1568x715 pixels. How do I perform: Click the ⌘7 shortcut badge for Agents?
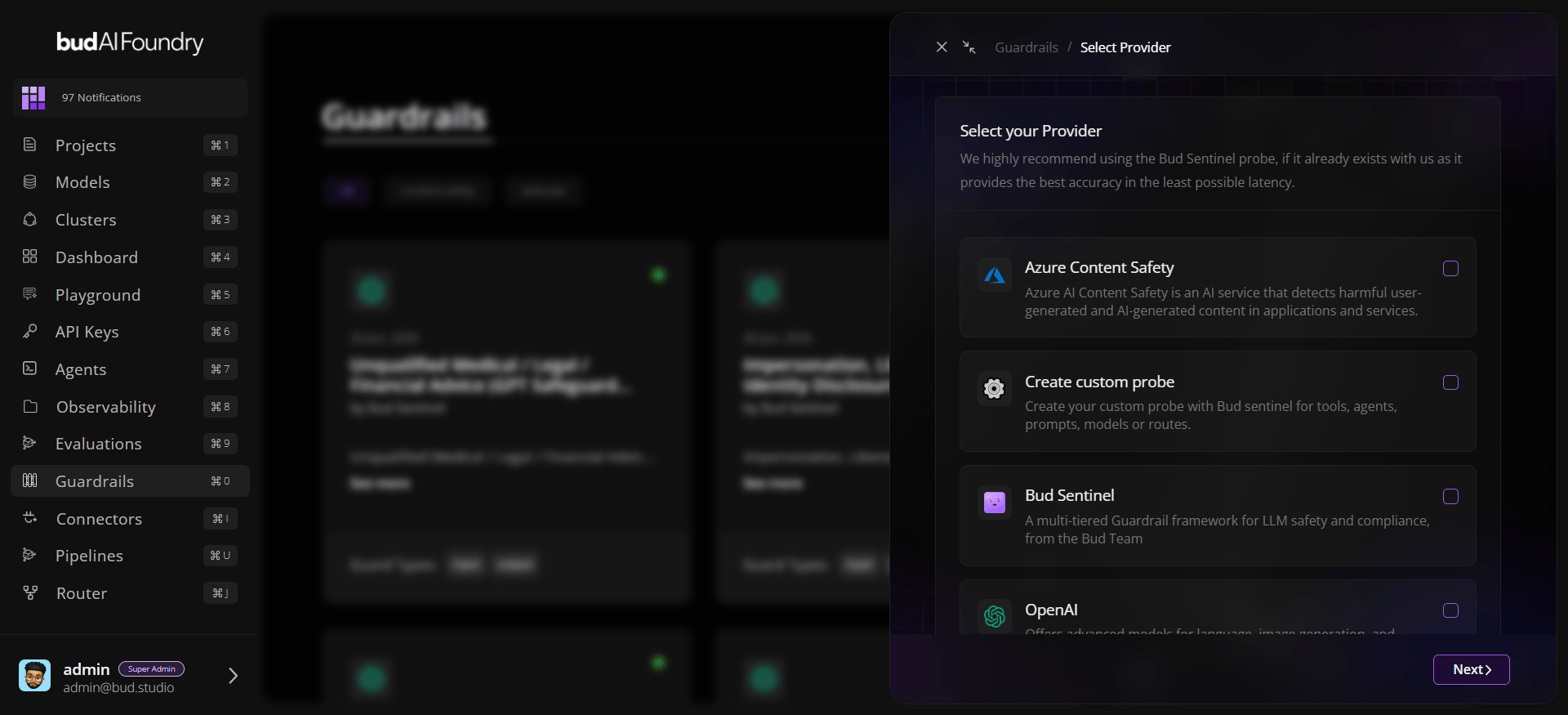coord(220,369)
